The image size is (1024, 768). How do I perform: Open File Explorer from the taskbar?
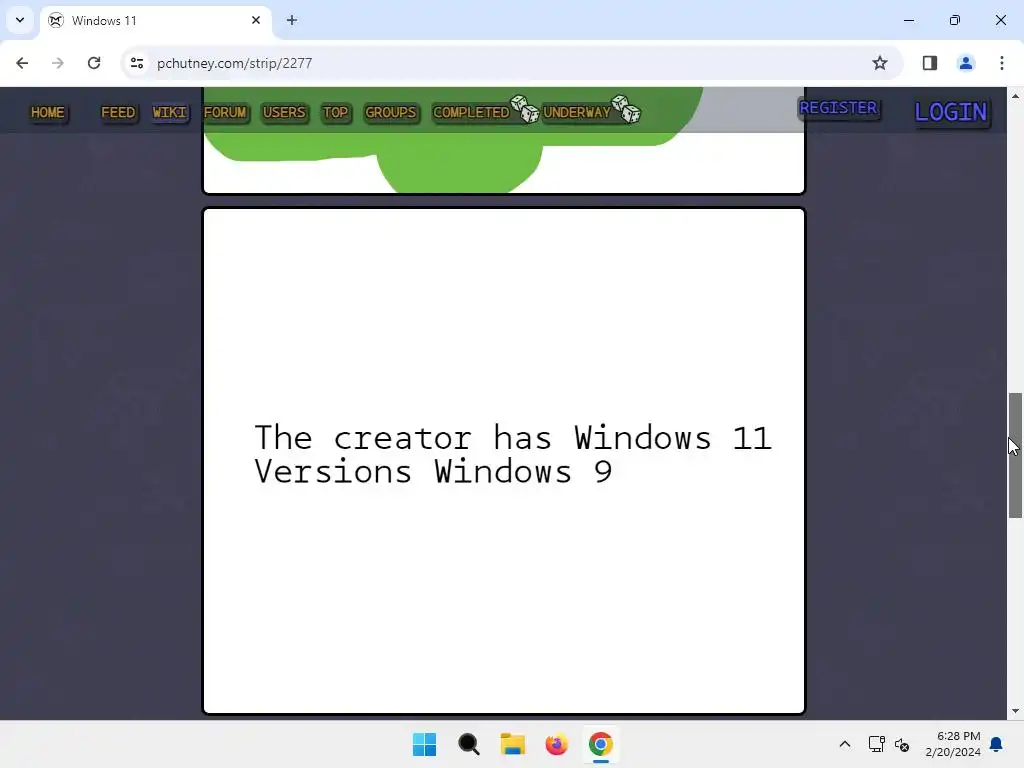pos(513,744)
